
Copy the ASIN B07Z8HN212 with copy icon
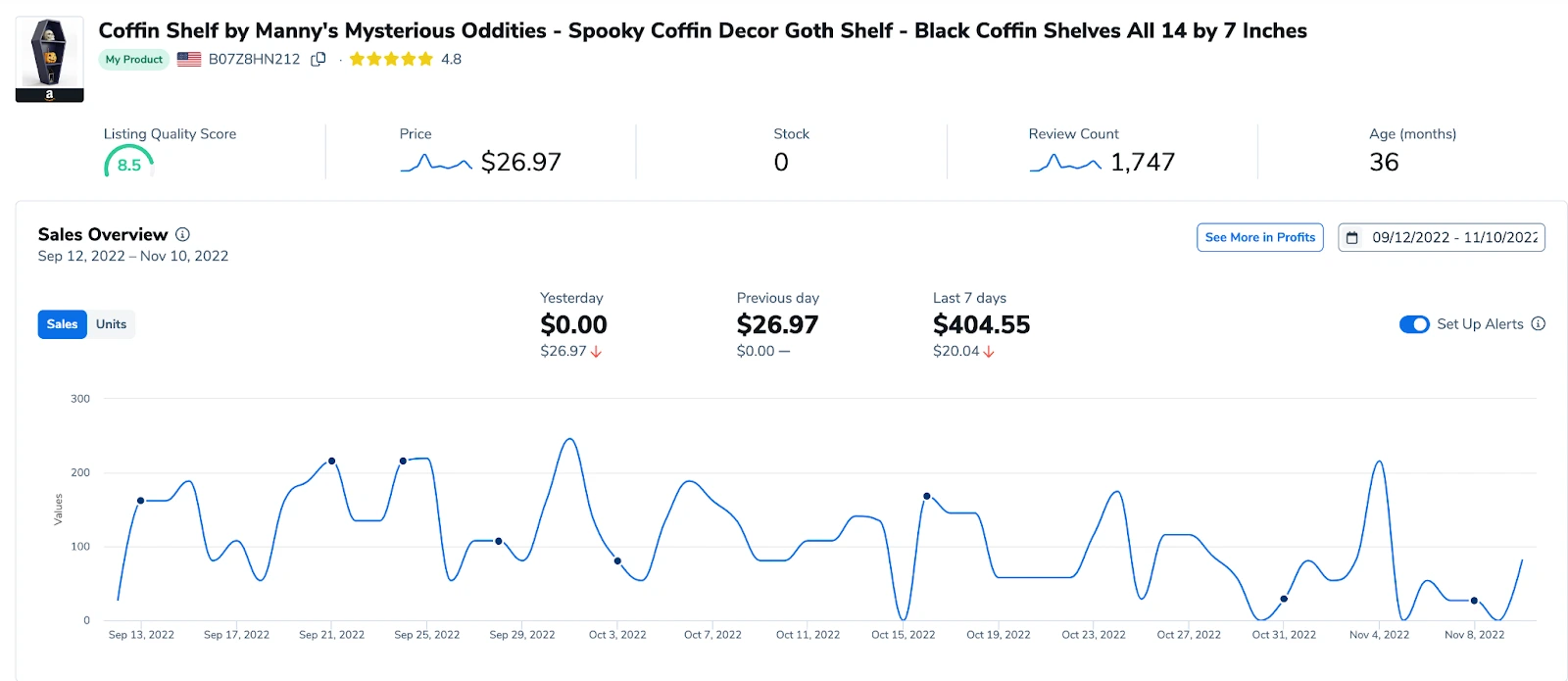coord(318,59)
